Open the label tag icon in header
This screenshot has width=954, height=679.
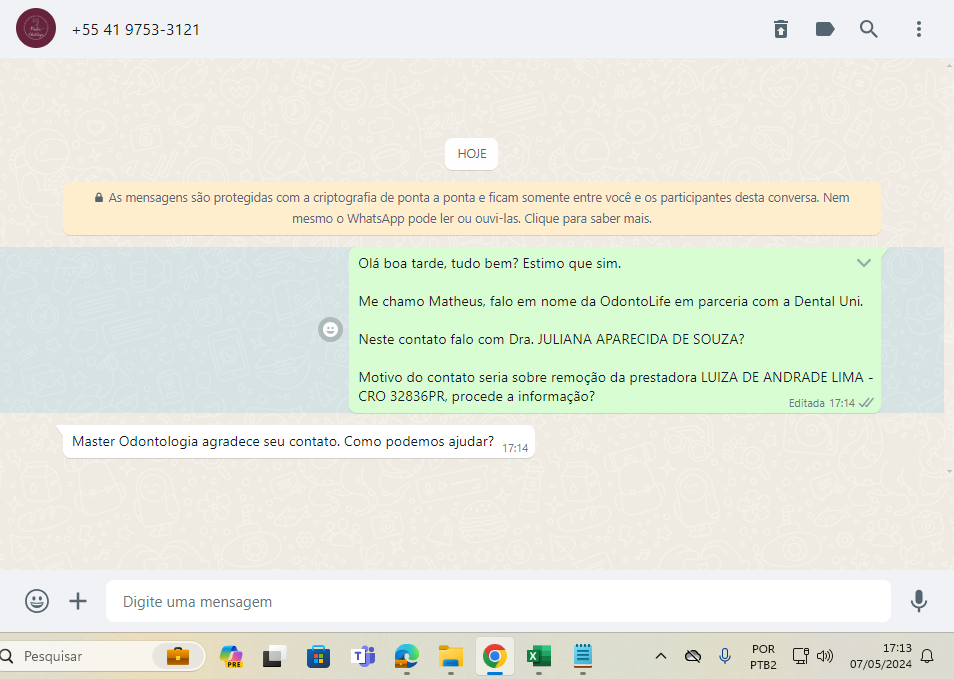824,29
